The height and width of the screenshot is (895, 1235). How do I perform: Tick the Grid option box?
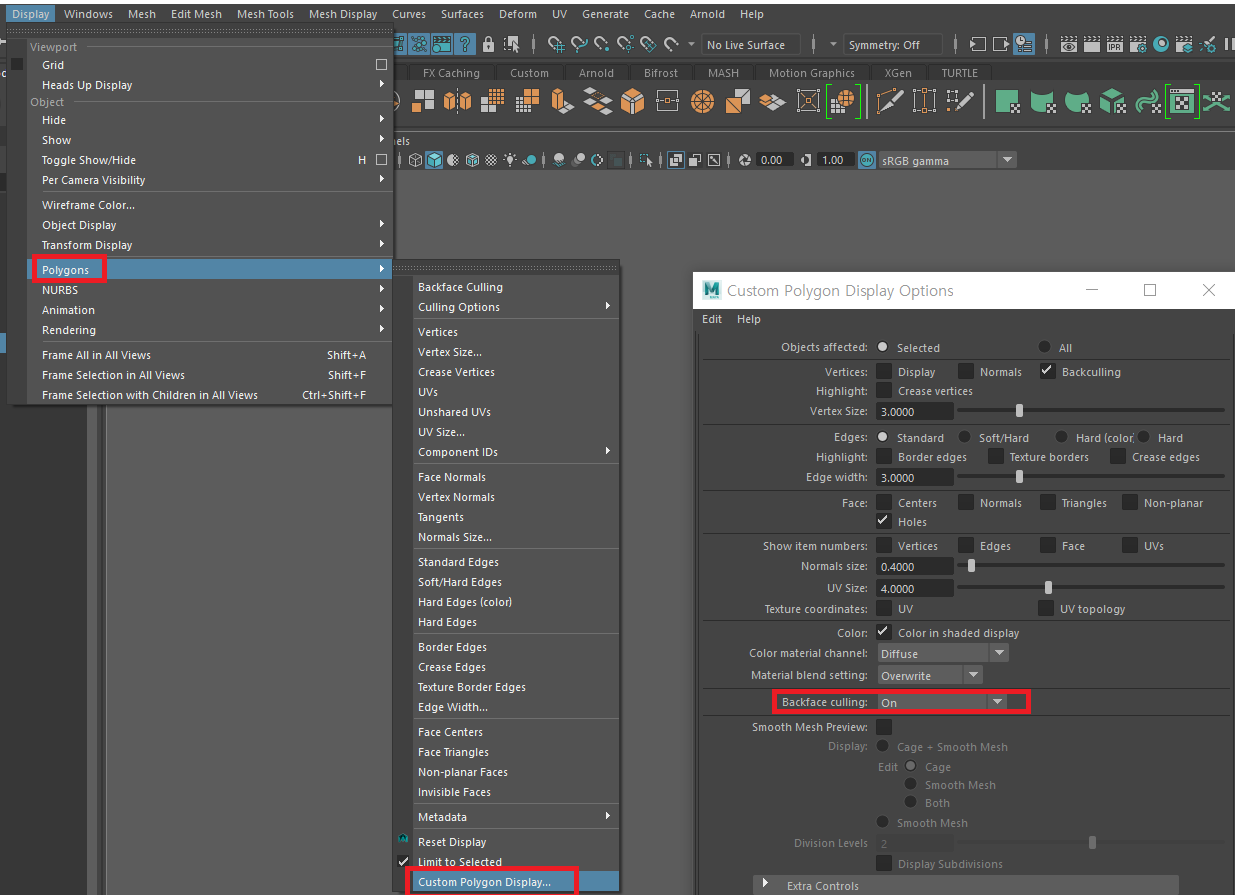tap(381, 65)
